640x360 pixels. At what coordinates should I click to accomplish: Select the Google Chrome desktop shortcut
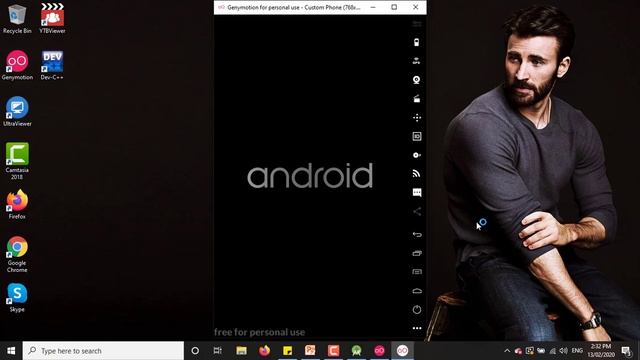[x=17, y=254]
